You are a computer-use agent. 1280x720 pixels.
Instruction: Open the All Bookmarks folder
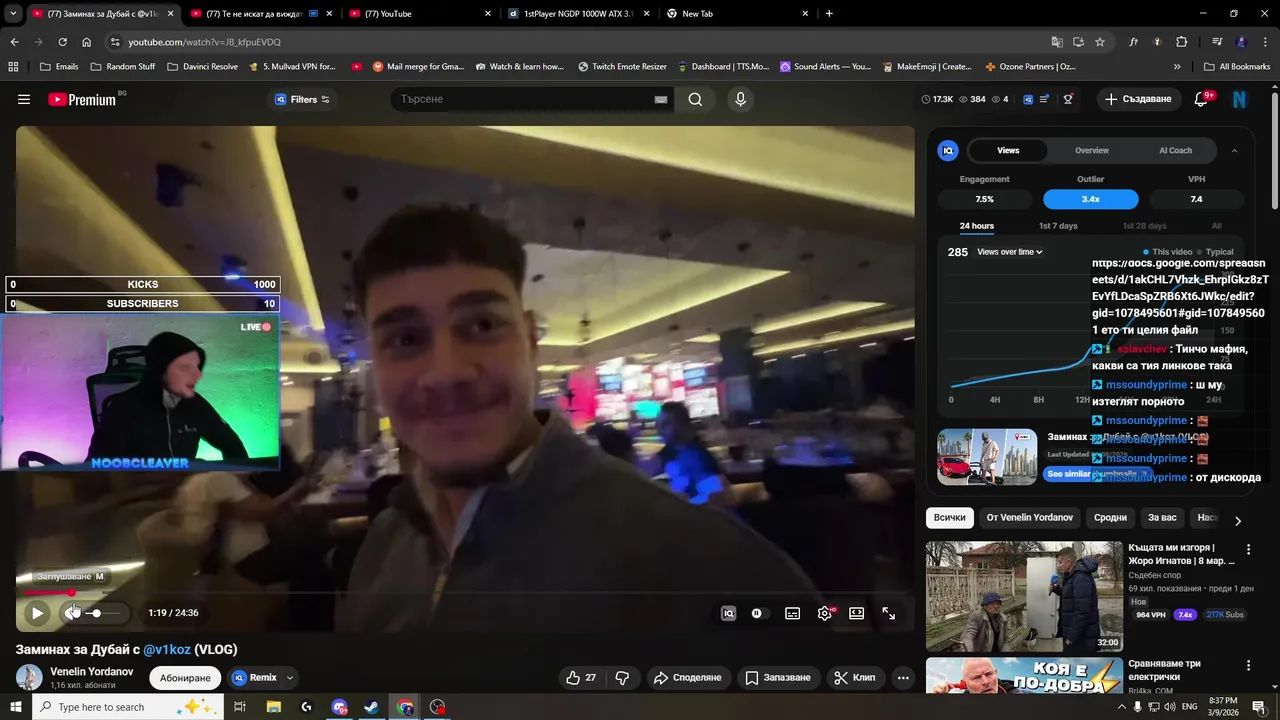point(1237,67)
